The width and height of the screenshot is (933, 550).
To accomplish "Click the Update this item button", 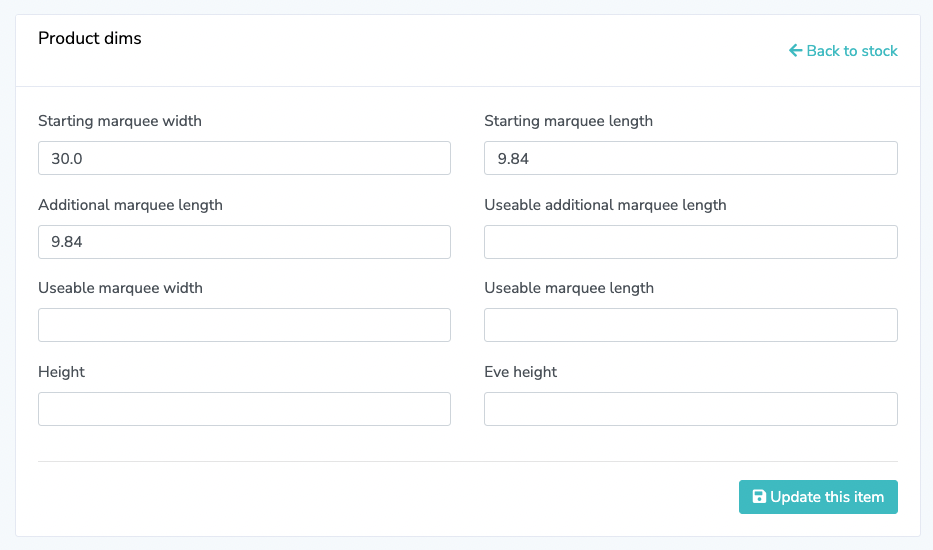I will click(x=818, y=497).
